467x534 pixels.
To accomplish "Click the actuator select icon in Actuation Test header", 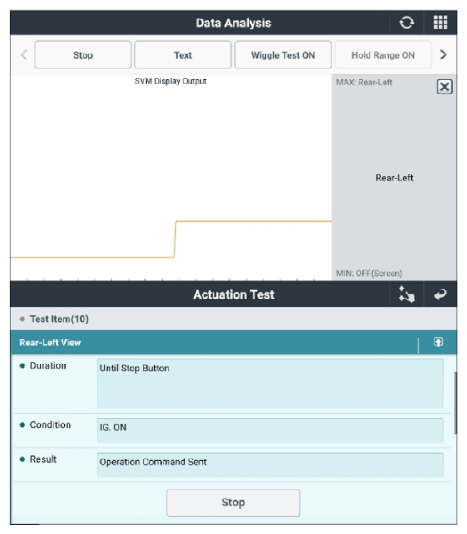I will click(407, 294).
